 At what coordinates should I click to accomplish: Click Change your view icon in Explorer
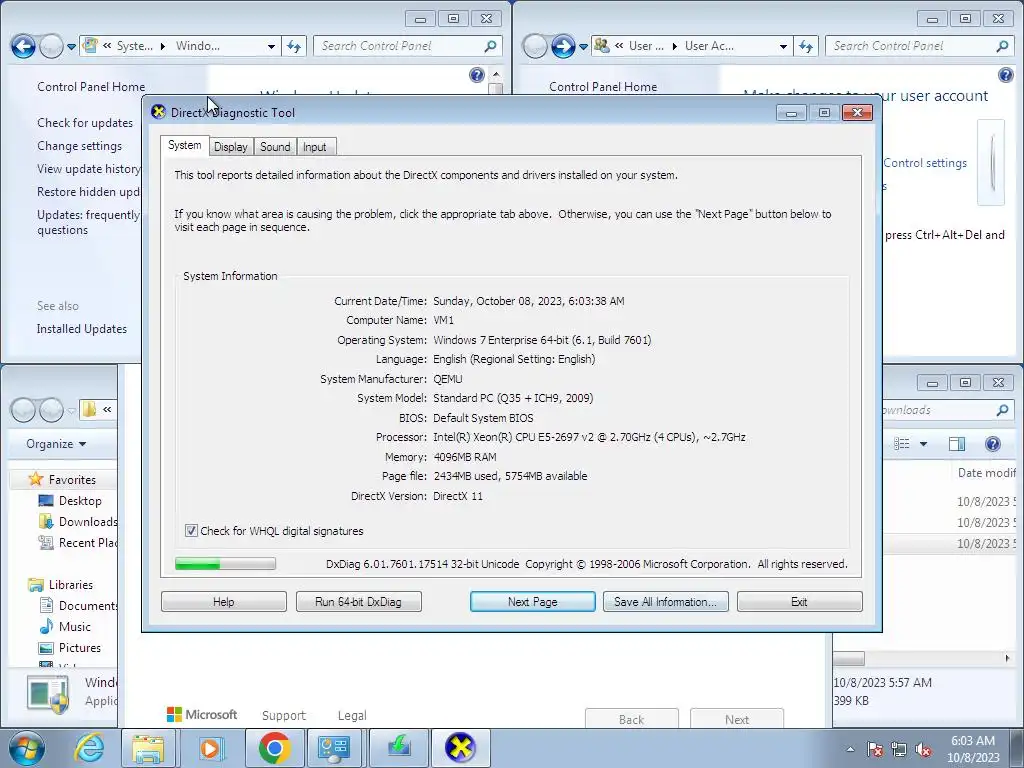(902, 443)
